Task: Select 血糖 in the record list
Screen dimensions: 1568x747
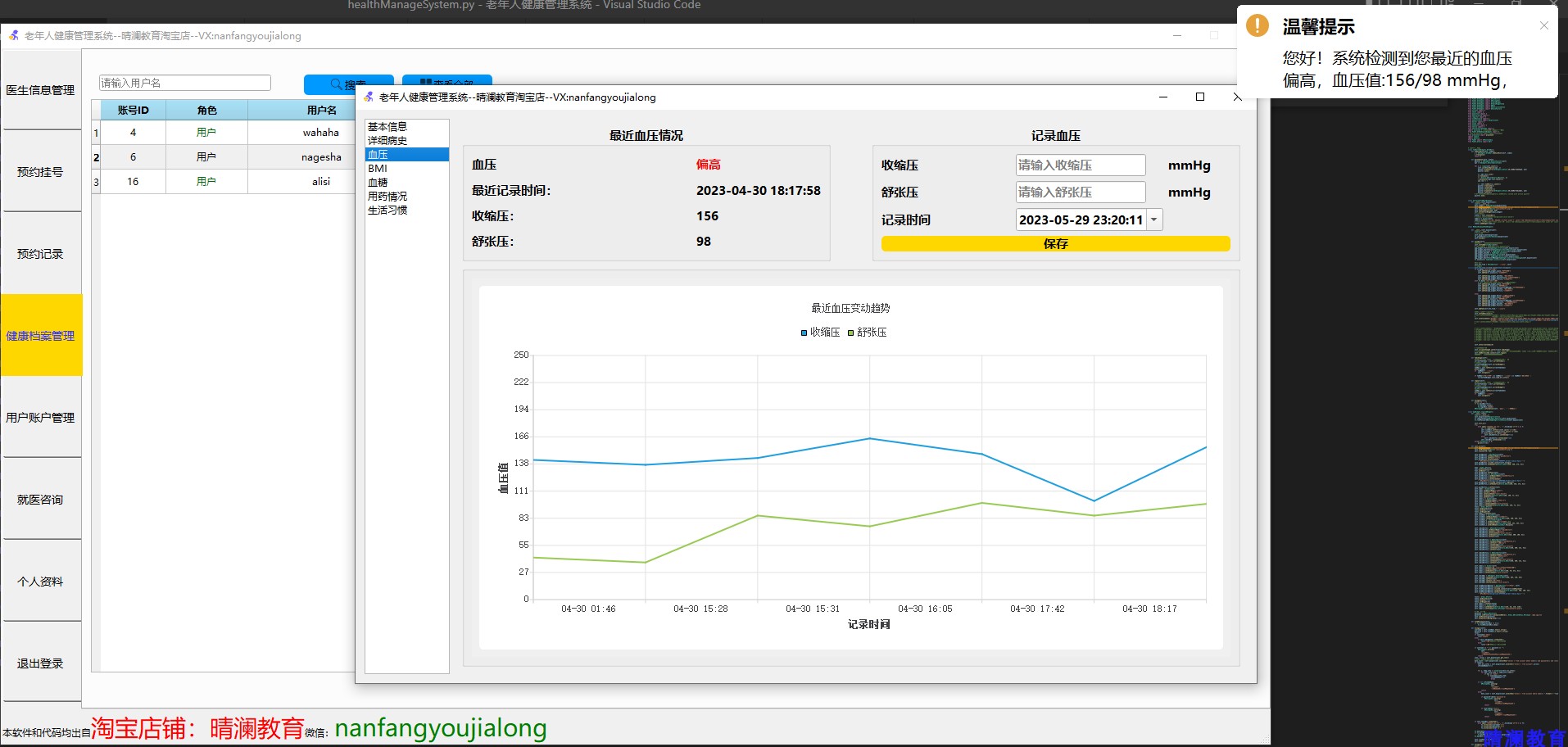Action: (406, 182)
